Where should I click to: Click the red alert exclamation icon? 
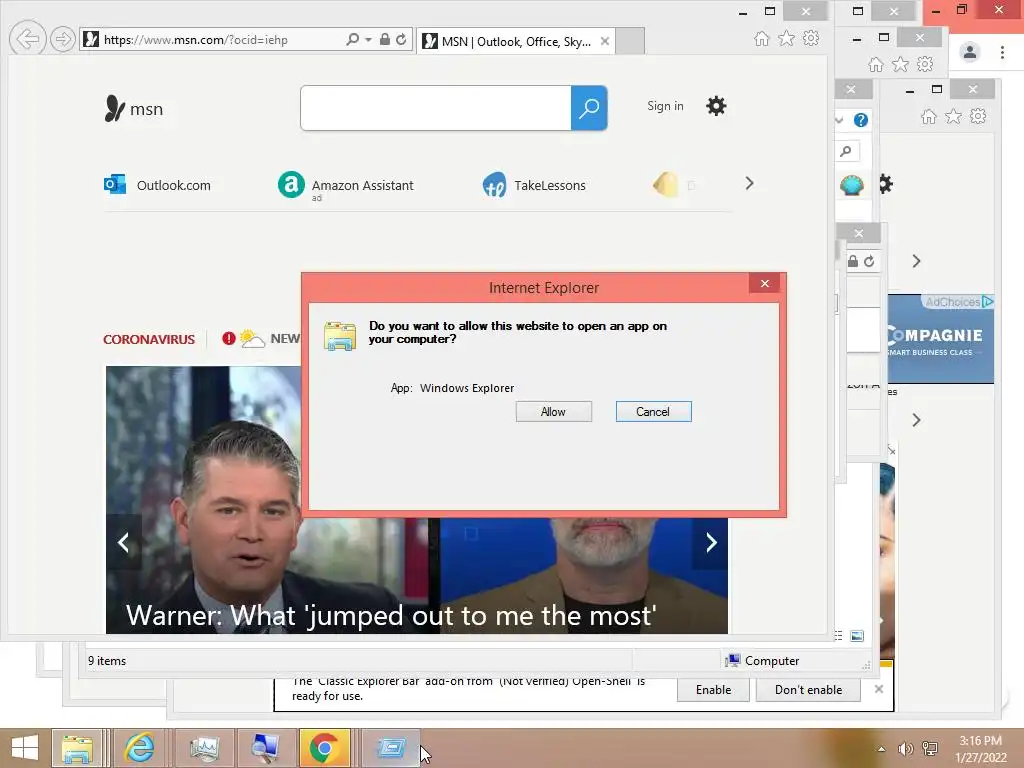coord(228,338)
